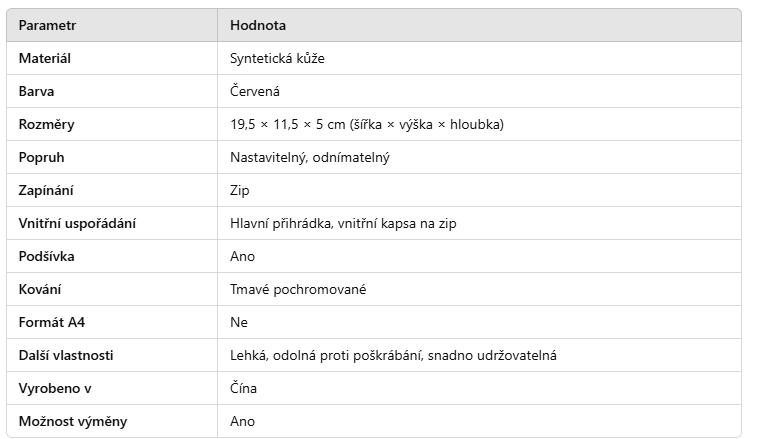Click the Červená color value
The image size is (779, 439).
(x=255, y=91)
